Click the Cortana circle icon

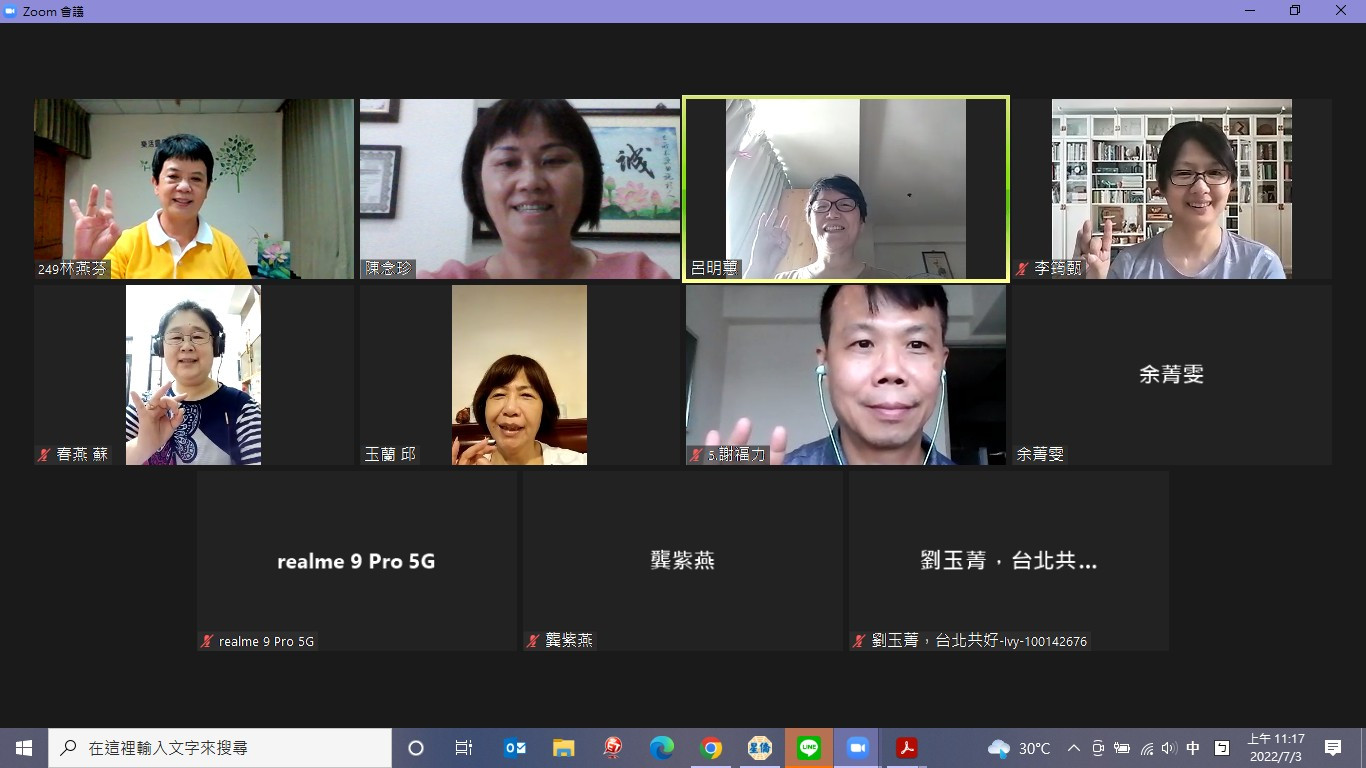(416, 748)
